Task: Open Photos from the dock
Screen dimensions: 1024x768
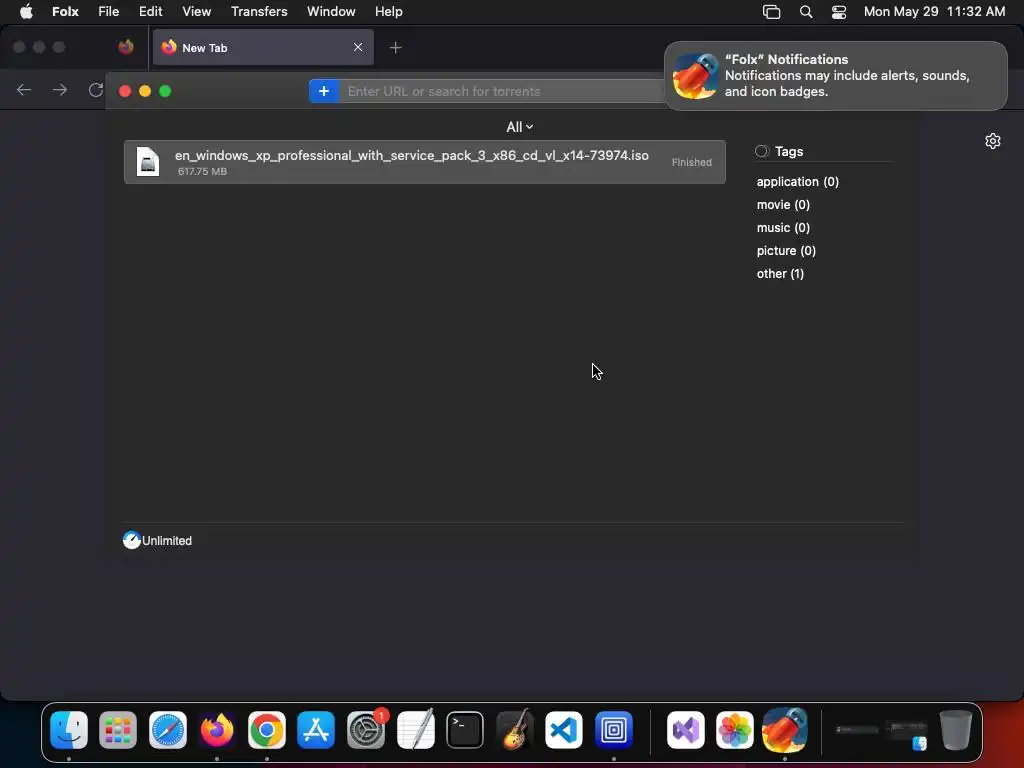Action: (x=735, y=729)
